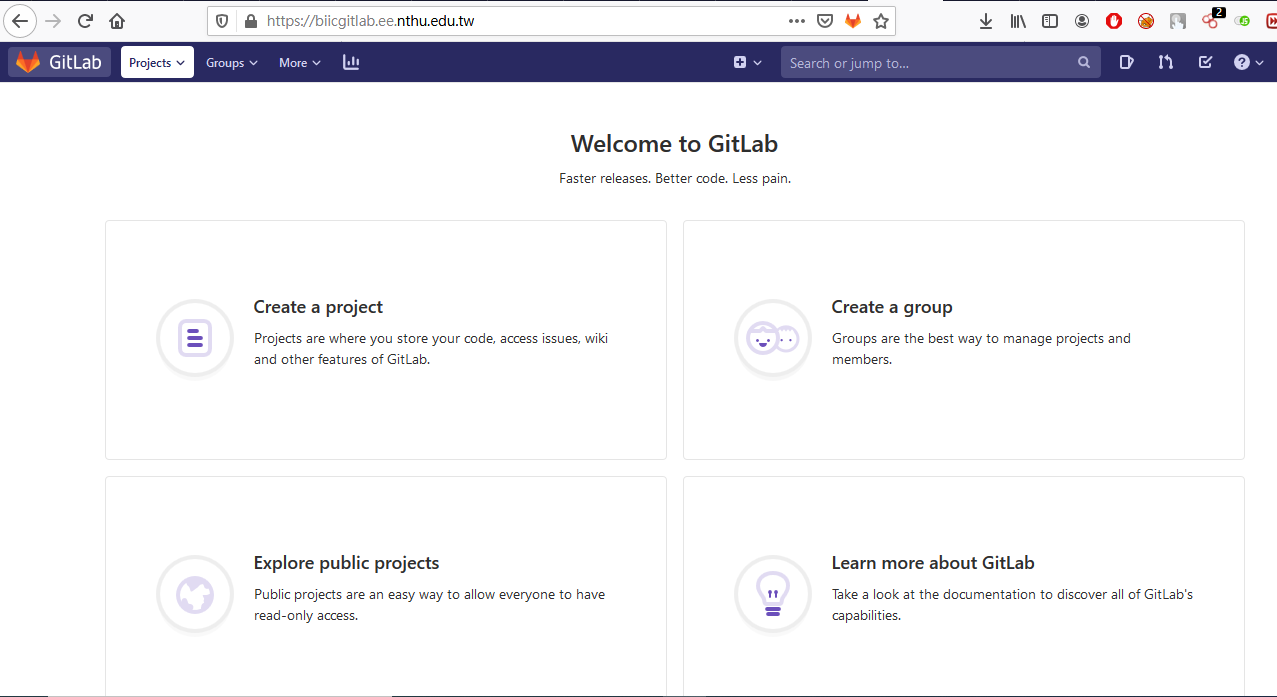The width and height of the screenshot is (1277, 697).
Task: Go back with the browser back arrow
Action: (x=19, y=20)
